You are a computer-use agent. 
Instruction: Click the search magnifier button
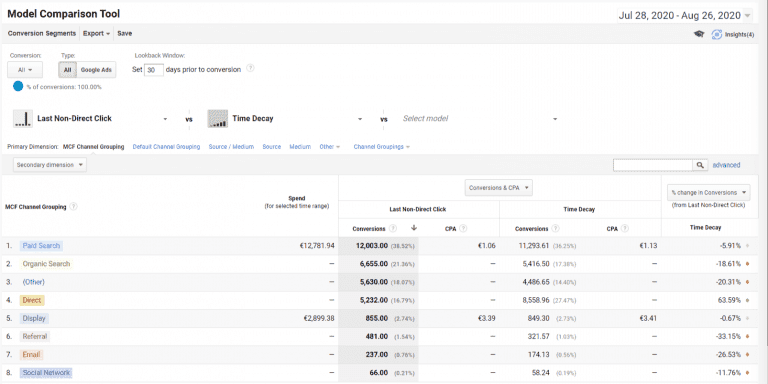(x=700, y=166)
